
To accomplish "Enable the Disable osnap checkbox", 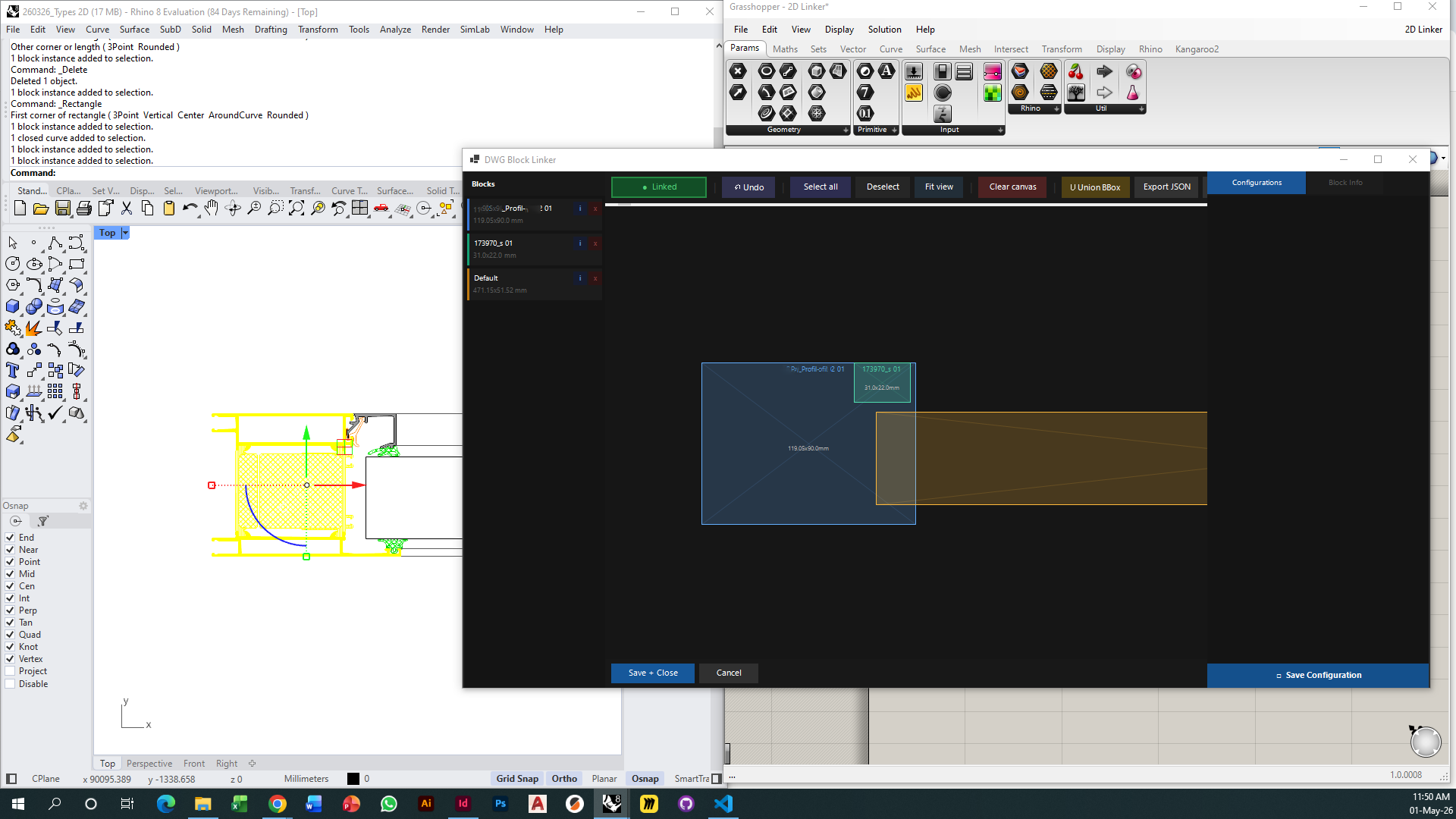I will click(x=10, y=684).
